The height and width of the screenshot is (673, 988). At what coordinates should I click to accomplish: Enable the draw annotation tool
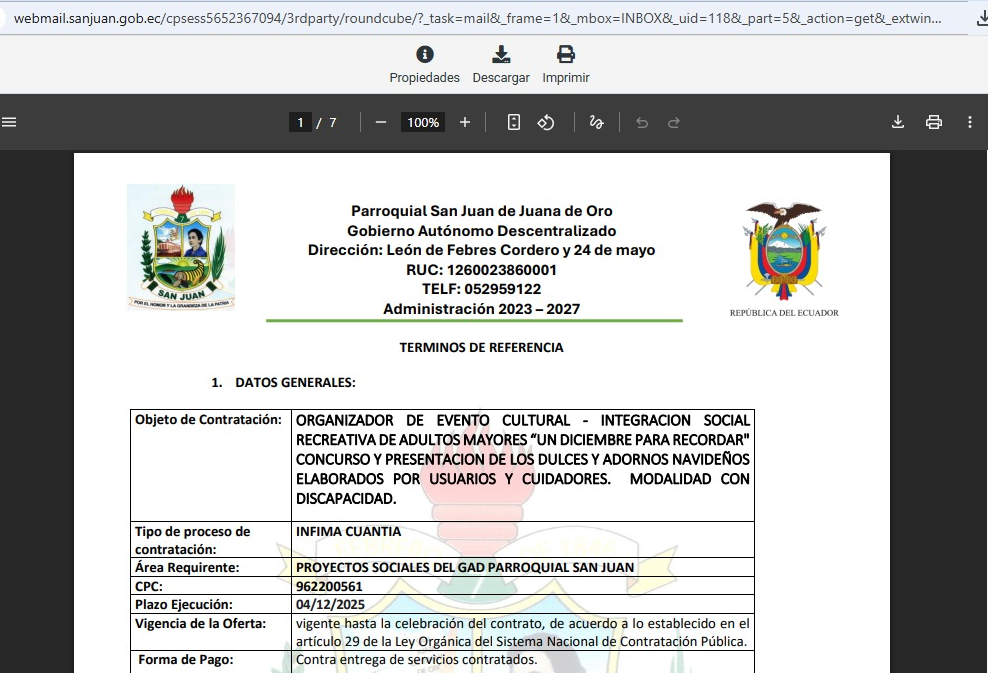point(597,122)
